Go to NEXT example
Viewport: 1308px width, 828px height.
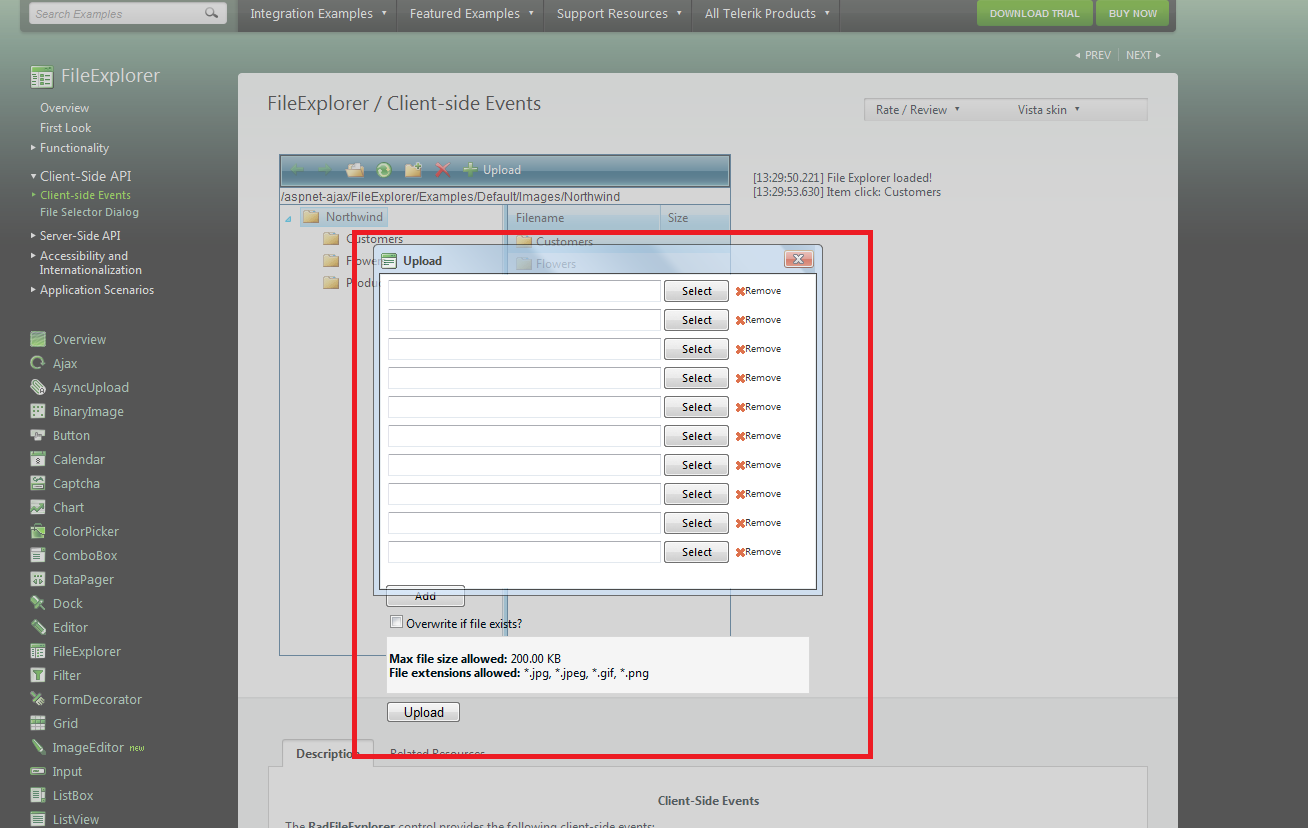(1143, 55)
